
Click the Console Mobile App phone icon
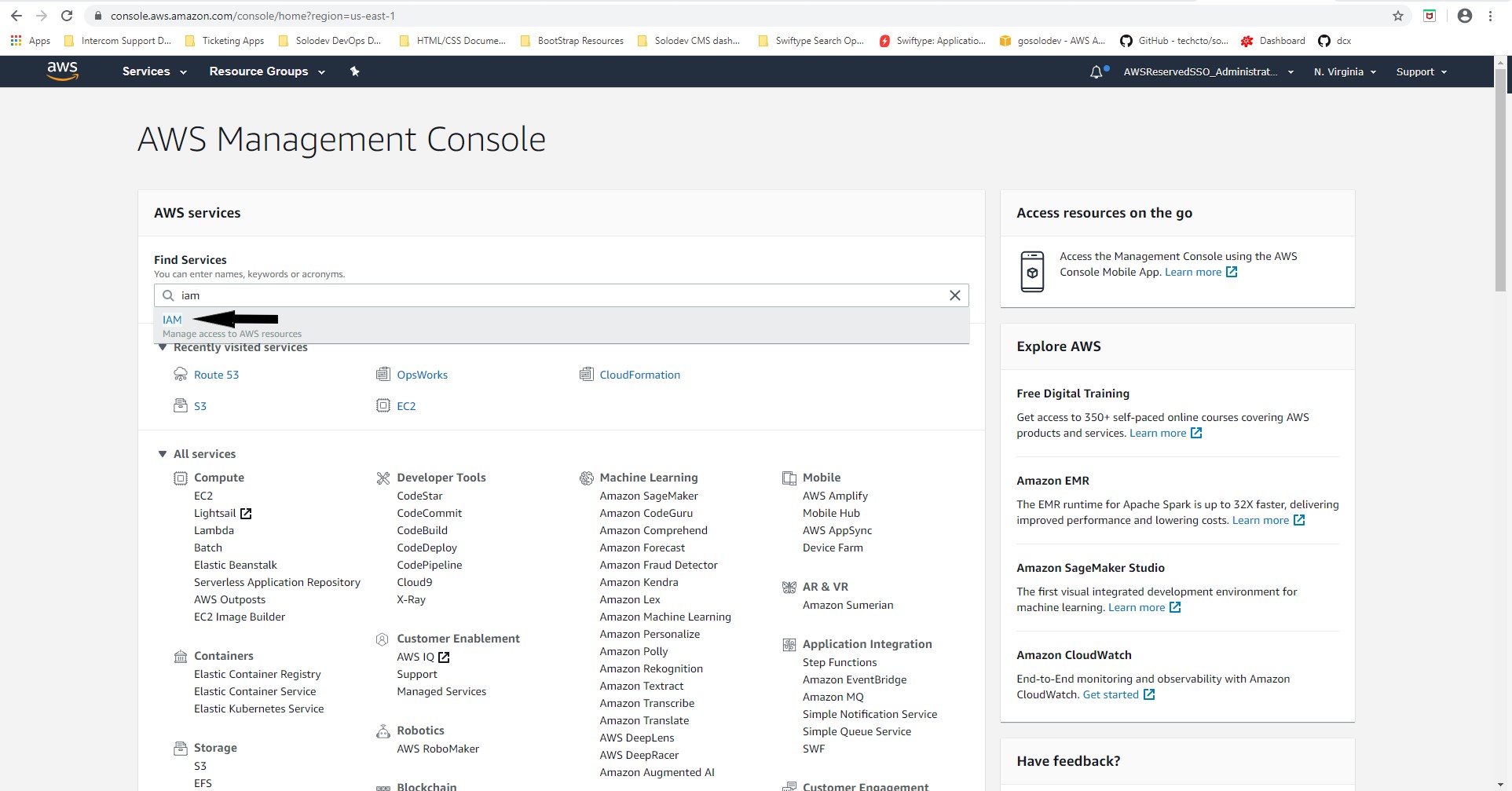click(x=1032, y=272)
